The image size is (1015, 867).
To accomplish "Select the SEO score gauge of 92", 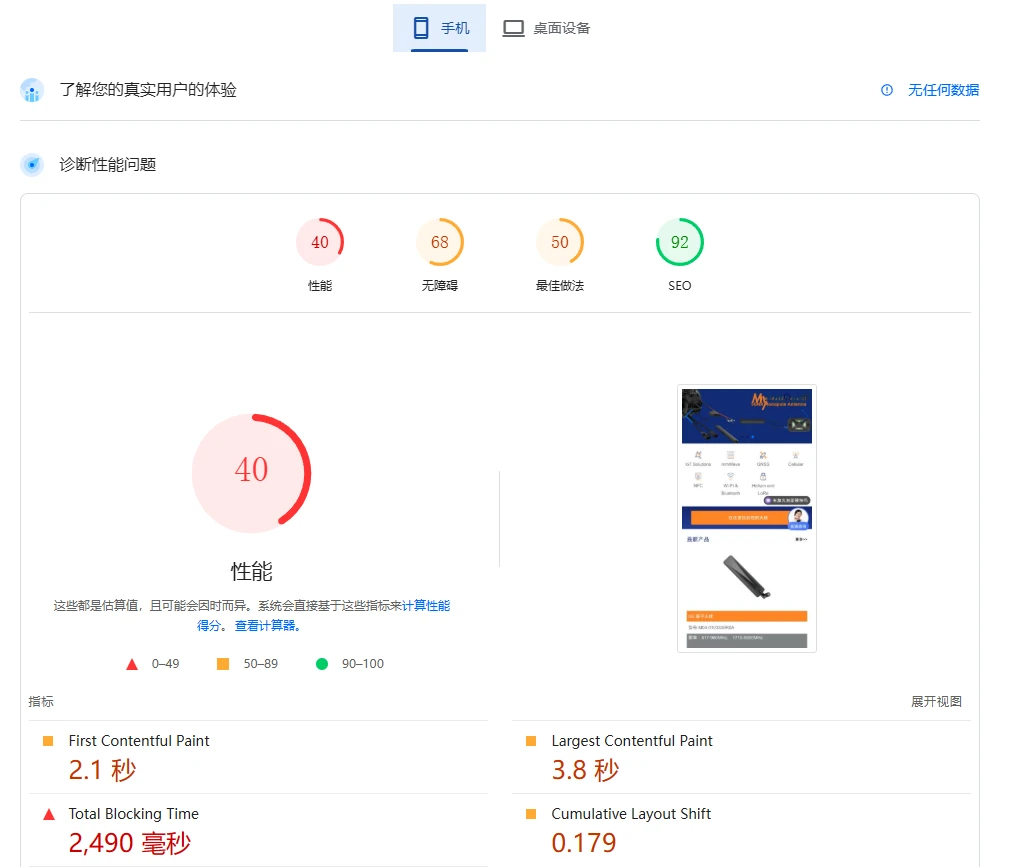I will click(x=680, y=242).
